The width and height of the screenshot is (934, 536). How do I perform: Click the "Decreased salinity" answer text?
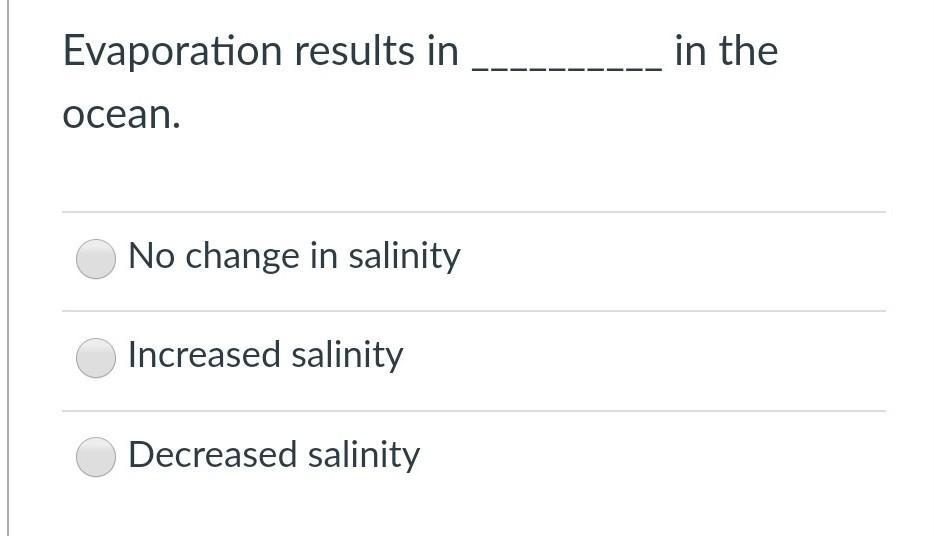(274, 455)
